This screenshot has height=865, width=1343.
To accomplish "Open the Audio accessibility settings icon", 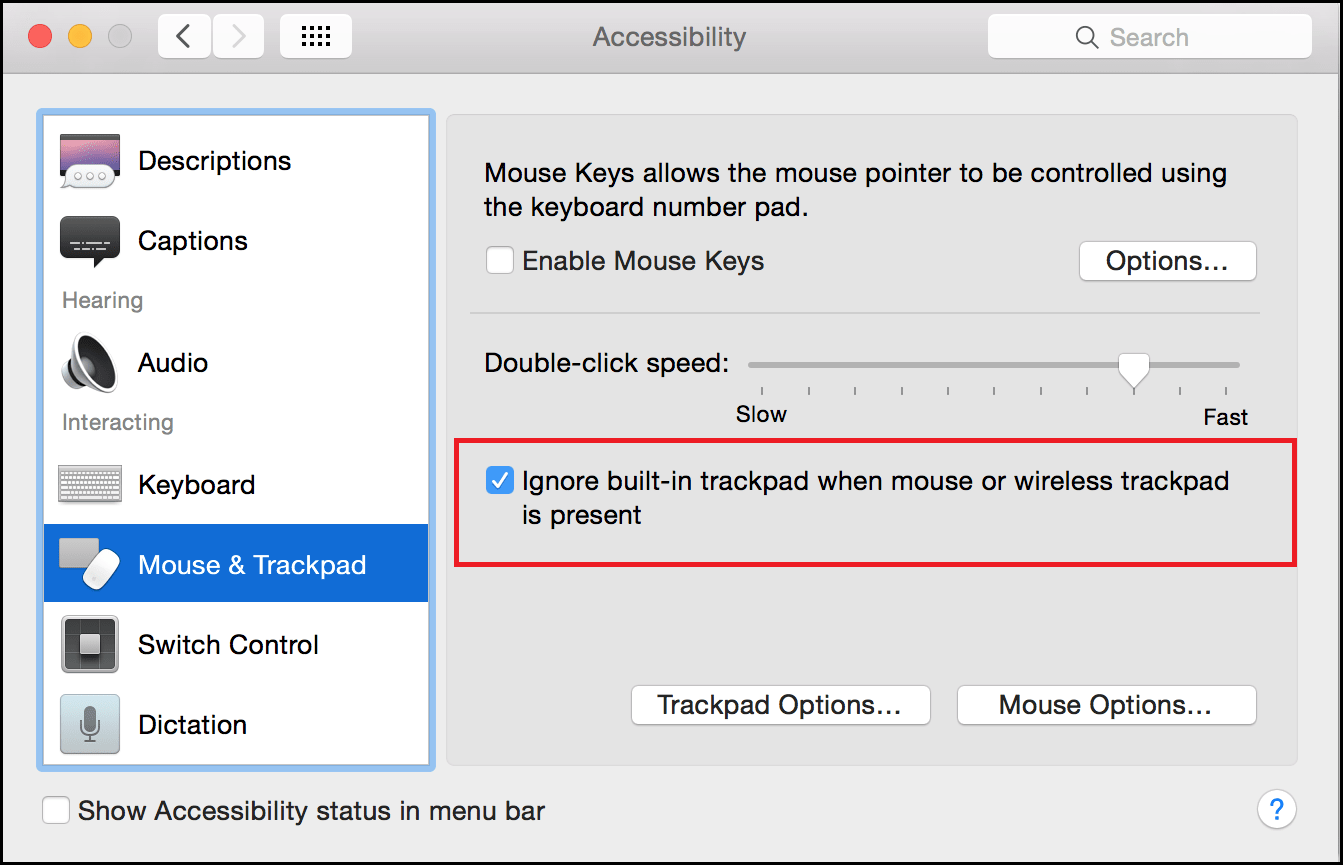I will [89, 362].
